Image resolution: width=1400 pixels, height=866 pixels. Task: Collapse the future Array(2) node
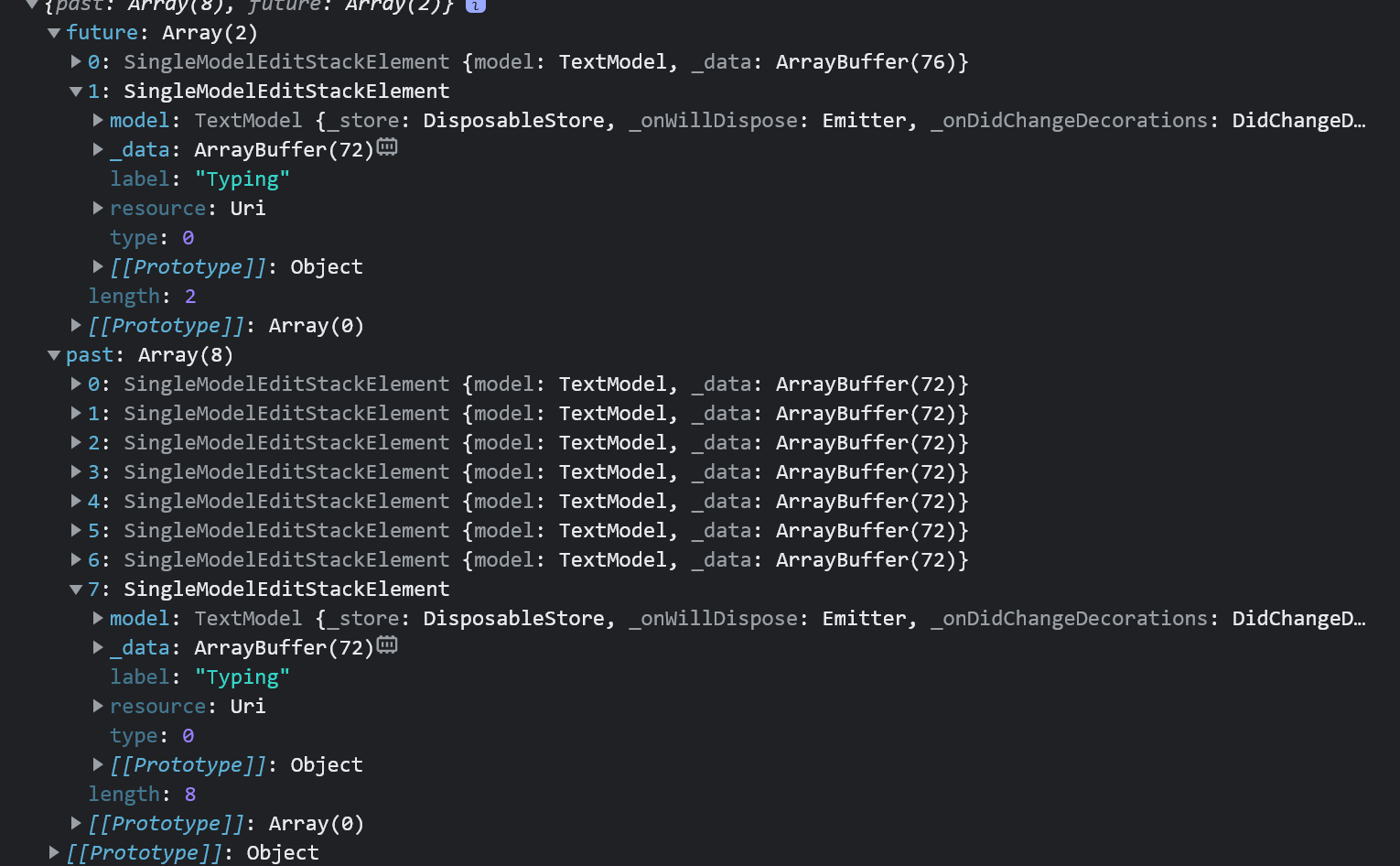pyautogui.click(x=54, y=32)
